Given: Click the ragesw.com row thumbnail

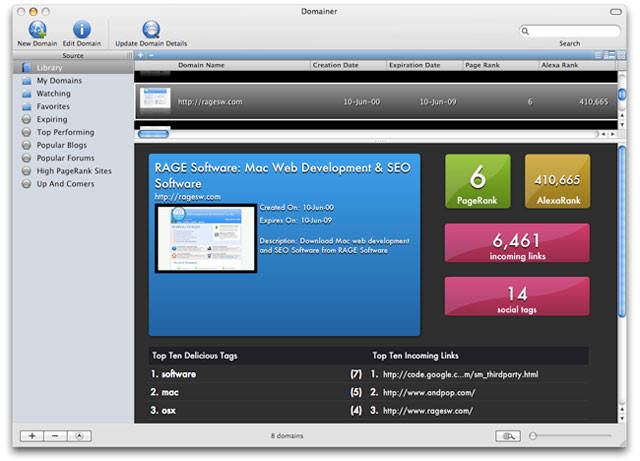Looking at the screenshot, I should [155, 99].
